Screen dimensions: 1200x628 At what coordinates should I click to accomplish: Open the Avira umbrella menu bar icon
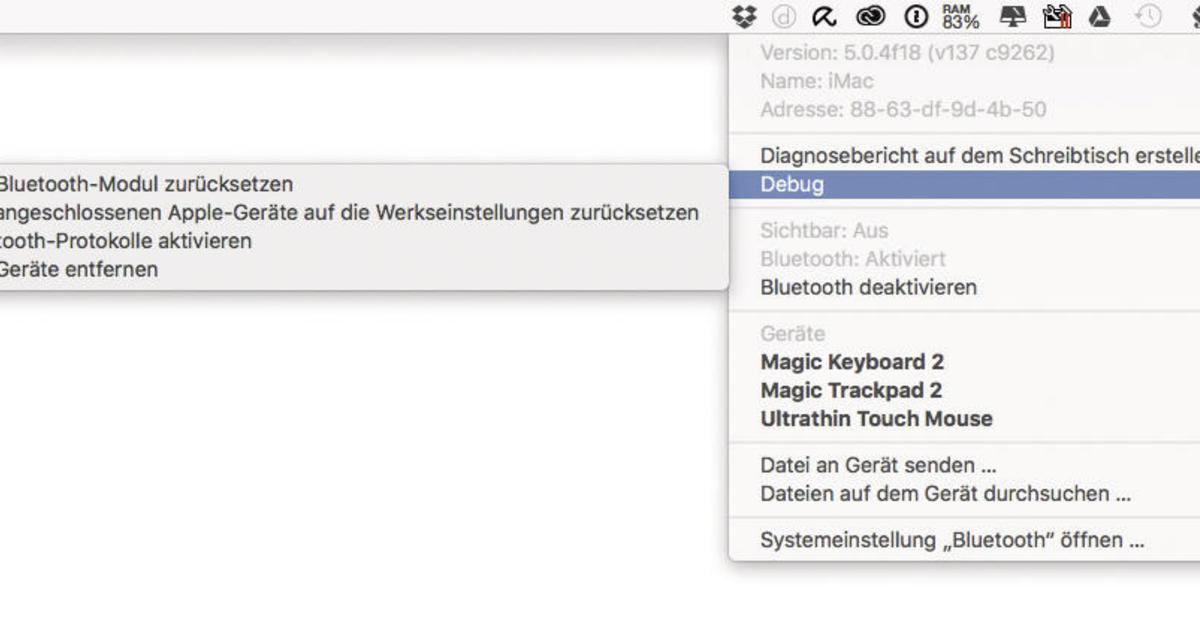click(x=825, y=16)
